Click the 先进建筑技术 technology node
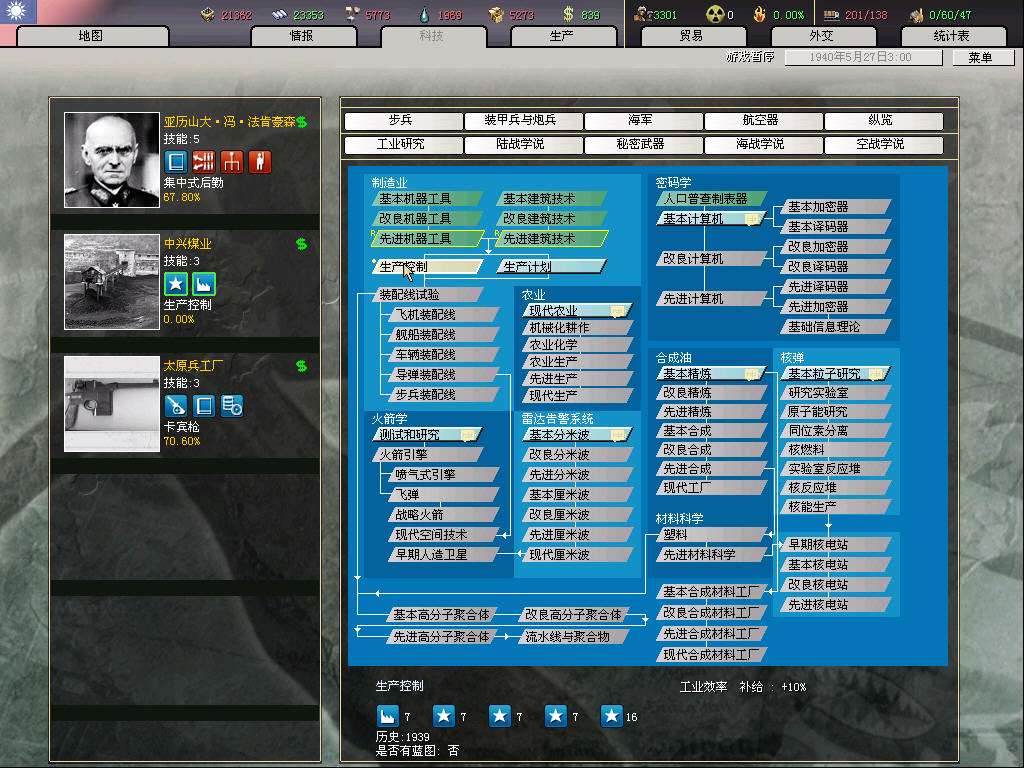This screenshot has width=1024, height=768. pos(552,239)
